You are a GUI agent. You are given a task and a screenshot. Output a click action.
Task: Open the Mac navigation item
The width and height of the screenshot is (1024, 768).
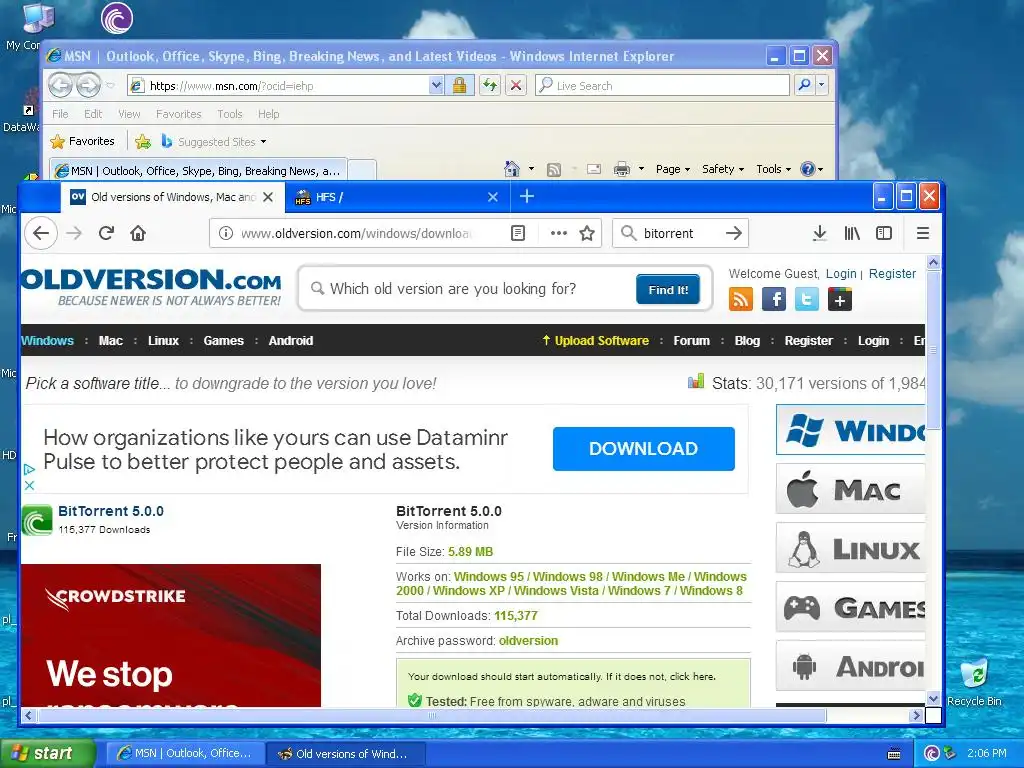[x=110, y=340]
